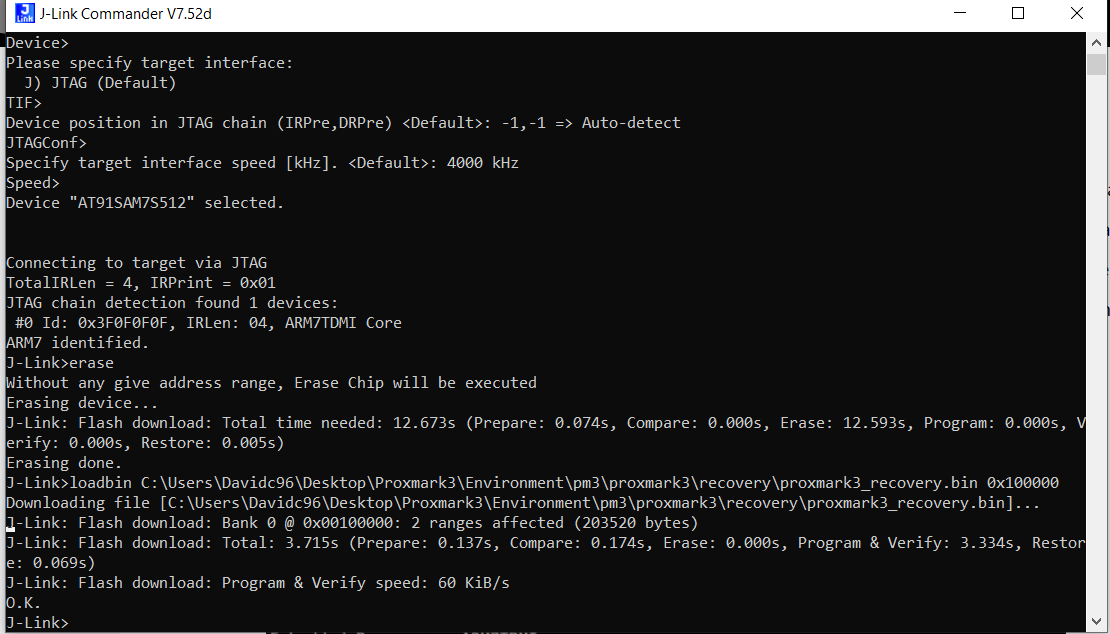Click the scrollbar down arrow
Viewport: 1110px width, 634px height.
click(x=1096, y=621)
